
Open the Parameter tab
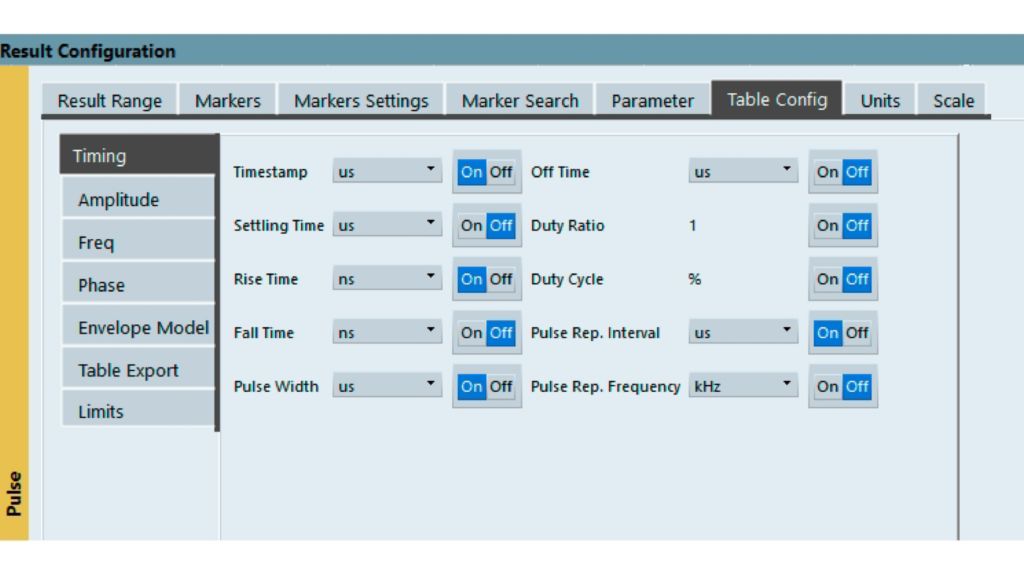[651, 100]
